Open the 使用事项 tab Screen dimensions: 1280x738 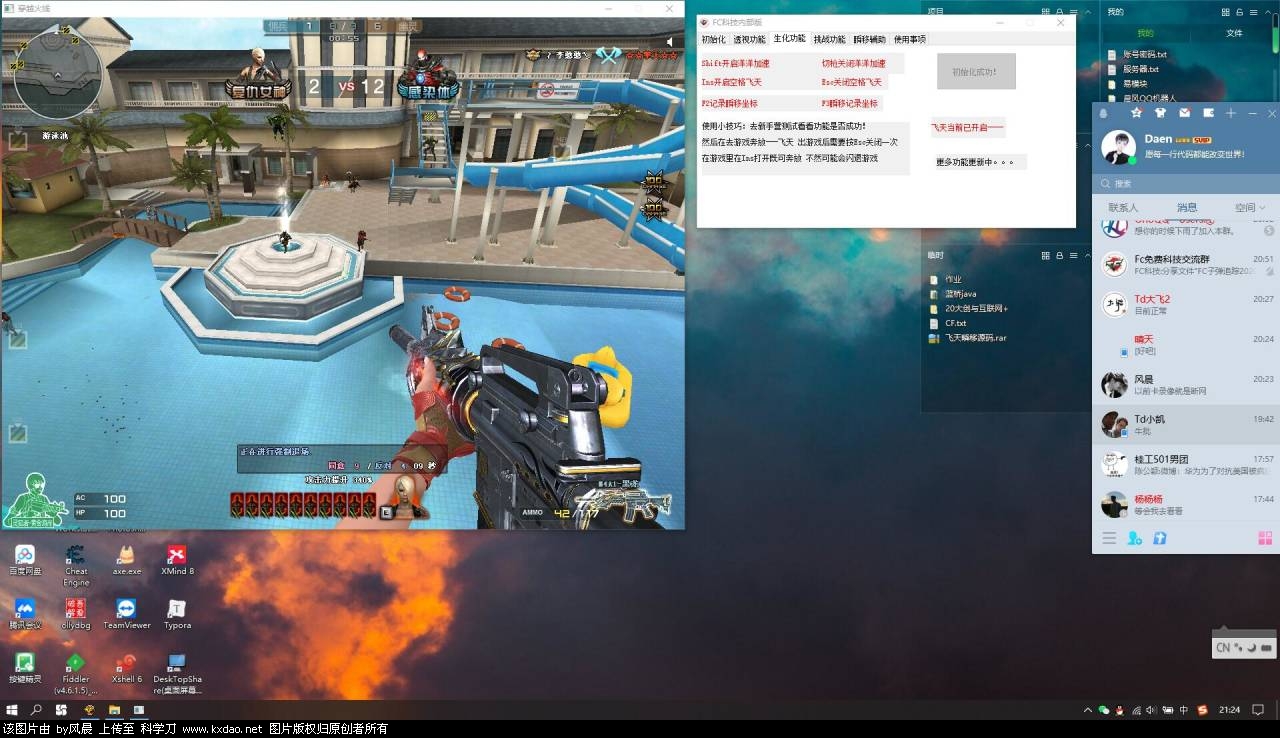click(909, 39)
